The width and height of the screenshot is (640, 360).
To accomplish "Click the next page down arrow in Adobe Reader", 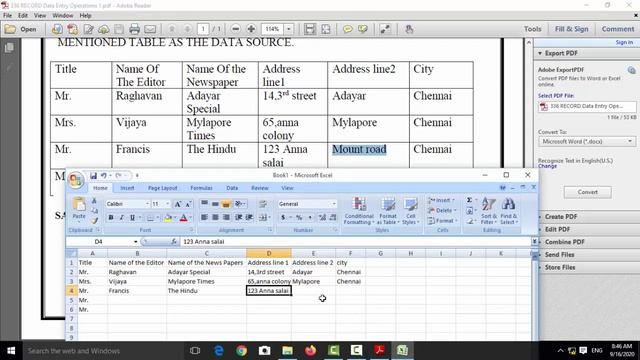I will (x=187, y=29).
